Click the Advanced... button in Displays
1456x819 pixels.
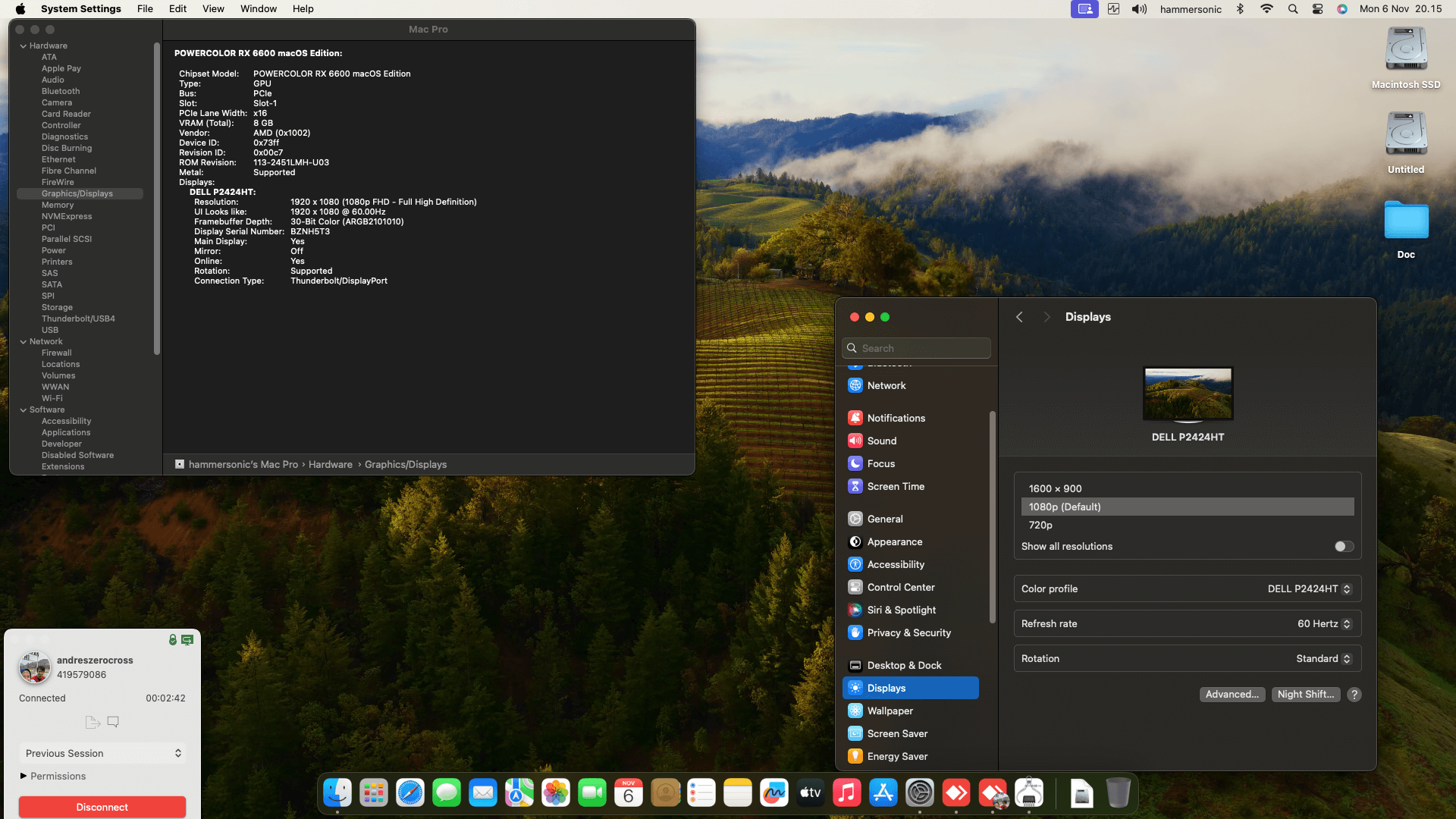[1232, 694]
